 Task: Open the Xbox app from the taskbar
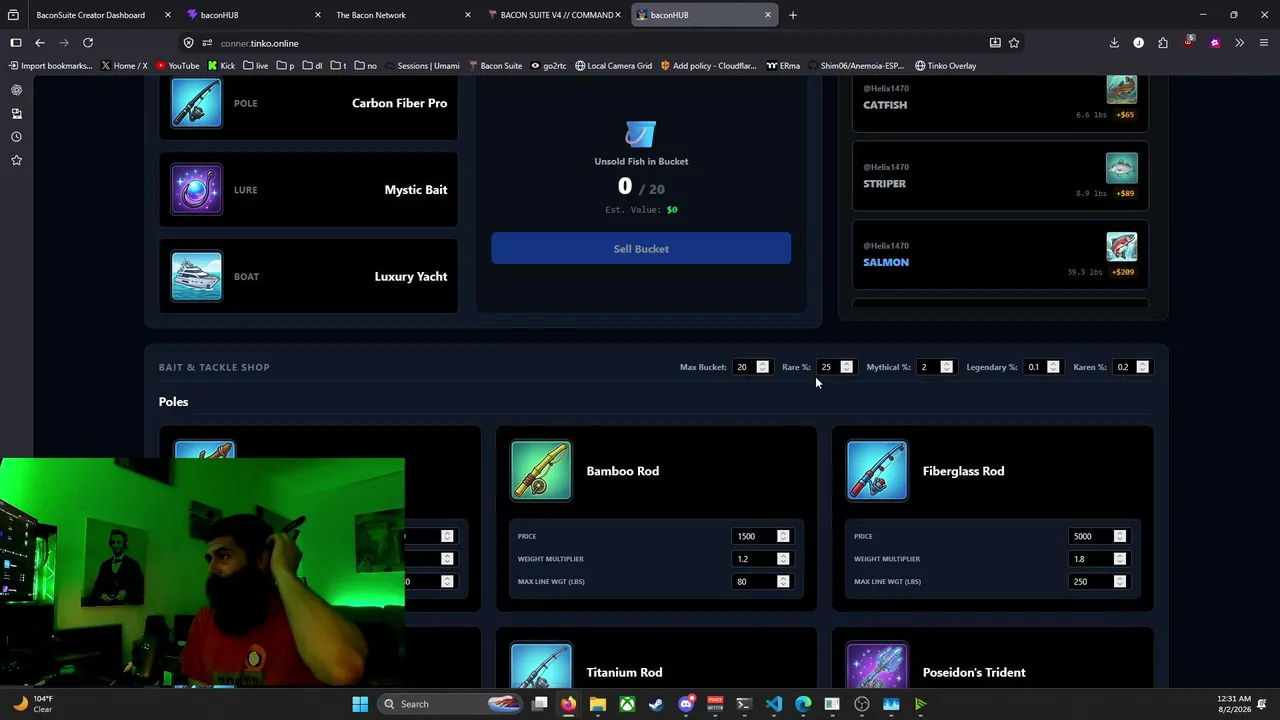coord(627,704)
